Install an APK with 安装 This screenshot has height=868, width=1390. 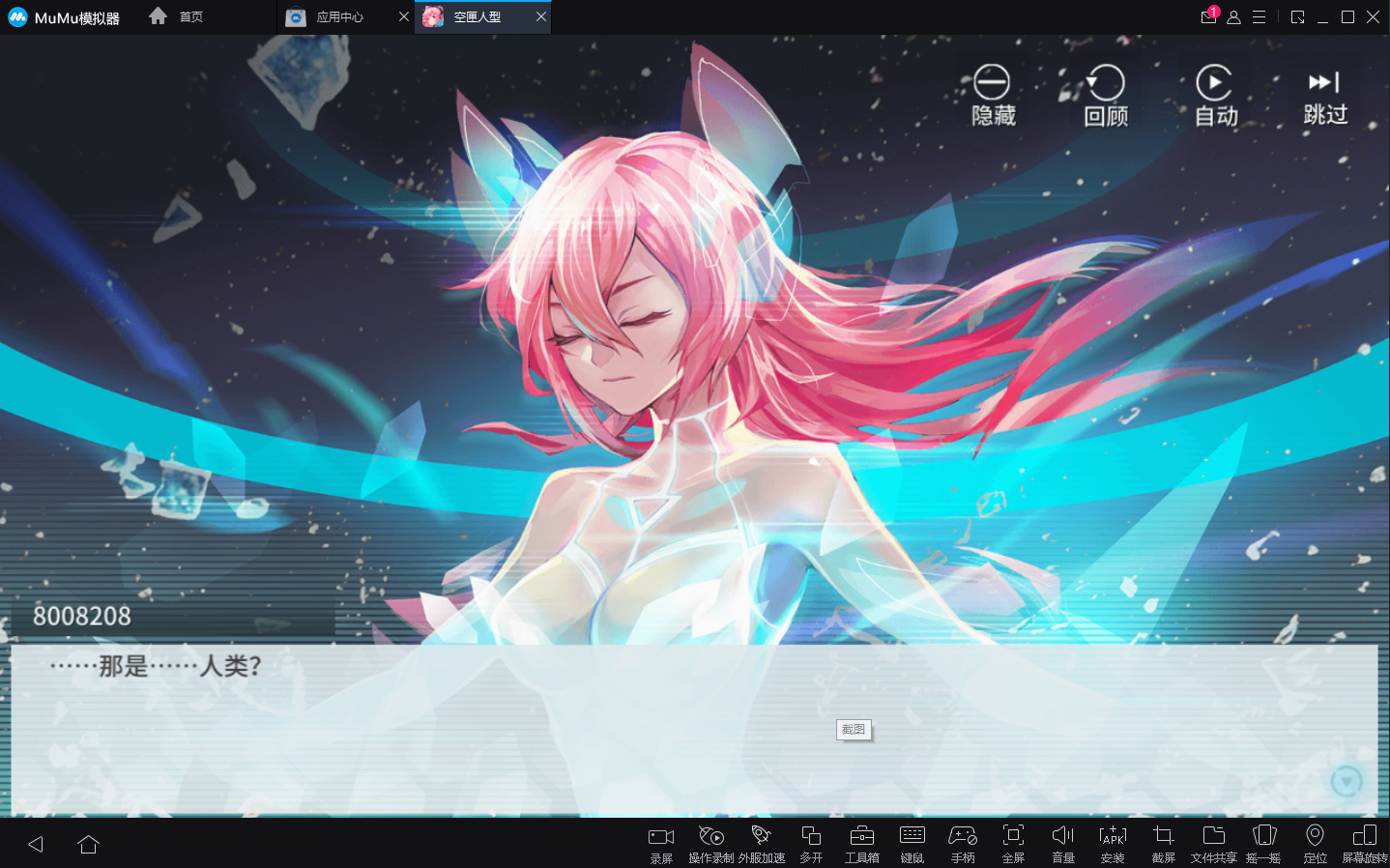click(x=1113, y=844)
